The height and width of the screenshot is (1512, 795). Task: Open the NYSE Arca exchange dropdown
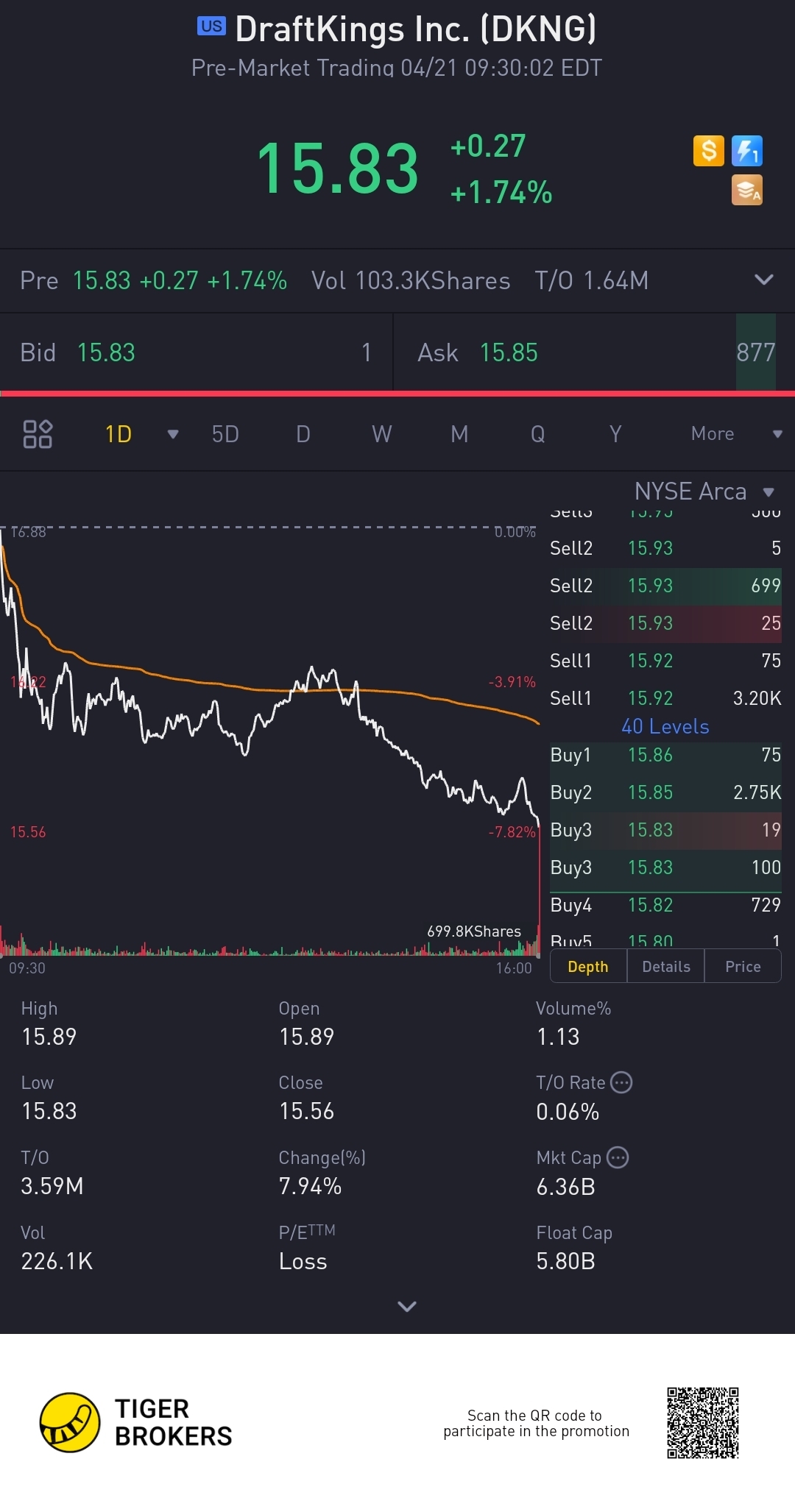pos(704,491)
